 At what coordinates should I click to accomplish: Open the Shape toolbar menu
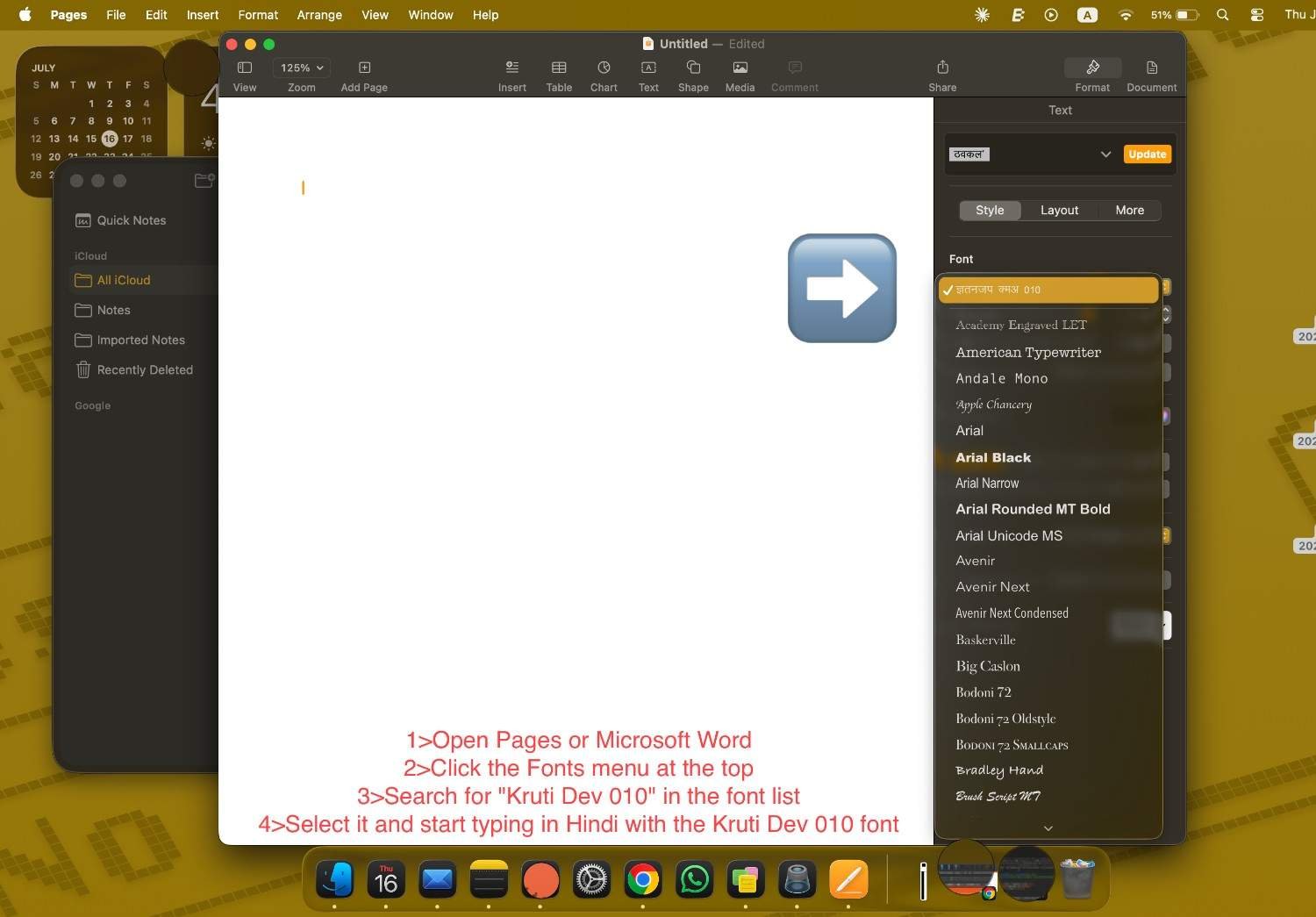tap(693, 68)
